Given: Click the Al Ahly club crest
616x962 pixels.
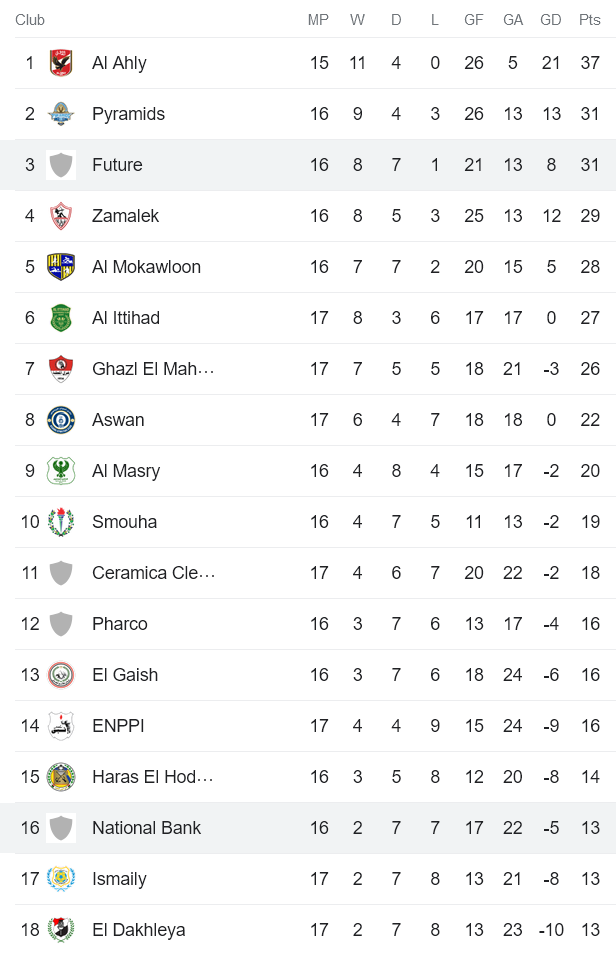Looking at the screenshot, I should point(61,63).
